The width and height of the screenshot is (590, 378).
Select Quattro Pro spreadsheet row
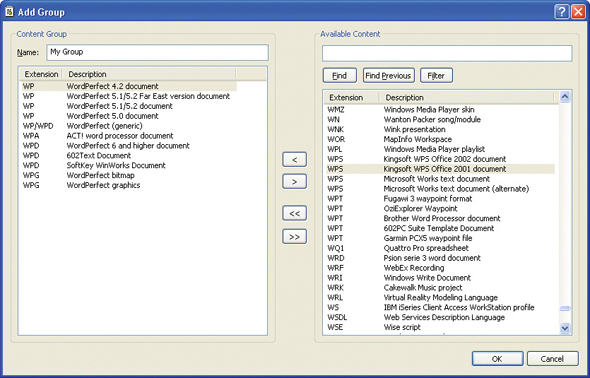point(440,248)
